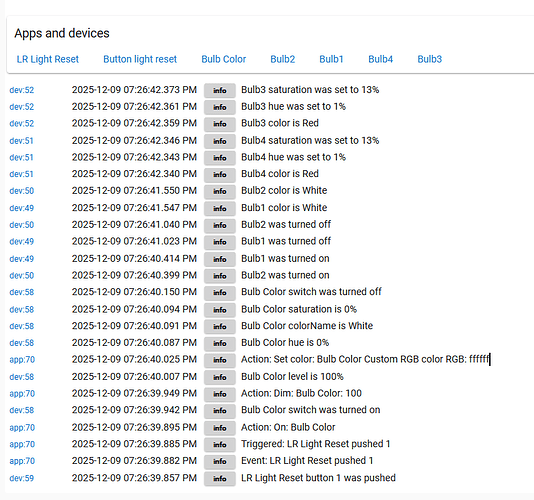
Task: Select text 'Bulb3 saturation was set to 13%'
Action: tap(310, 90)
